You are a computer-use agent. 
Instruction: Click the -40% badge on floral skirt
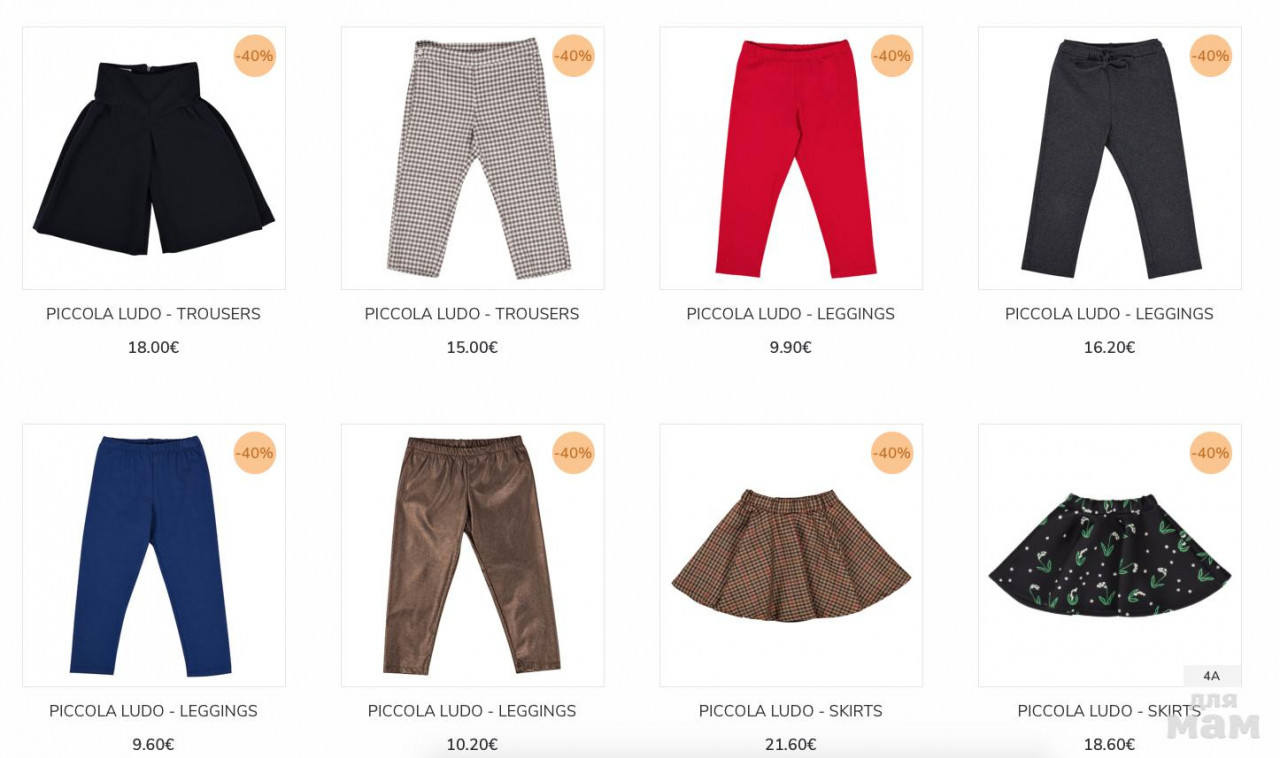[1210, 453]
